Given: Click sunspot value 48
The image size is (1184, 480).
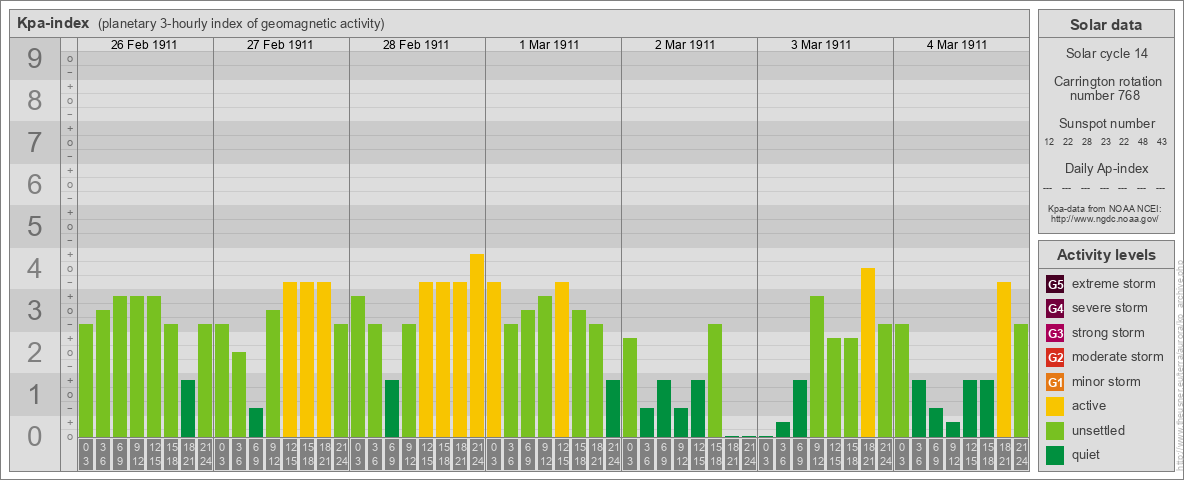Looking at the screenshot, I should (1143, 142).
